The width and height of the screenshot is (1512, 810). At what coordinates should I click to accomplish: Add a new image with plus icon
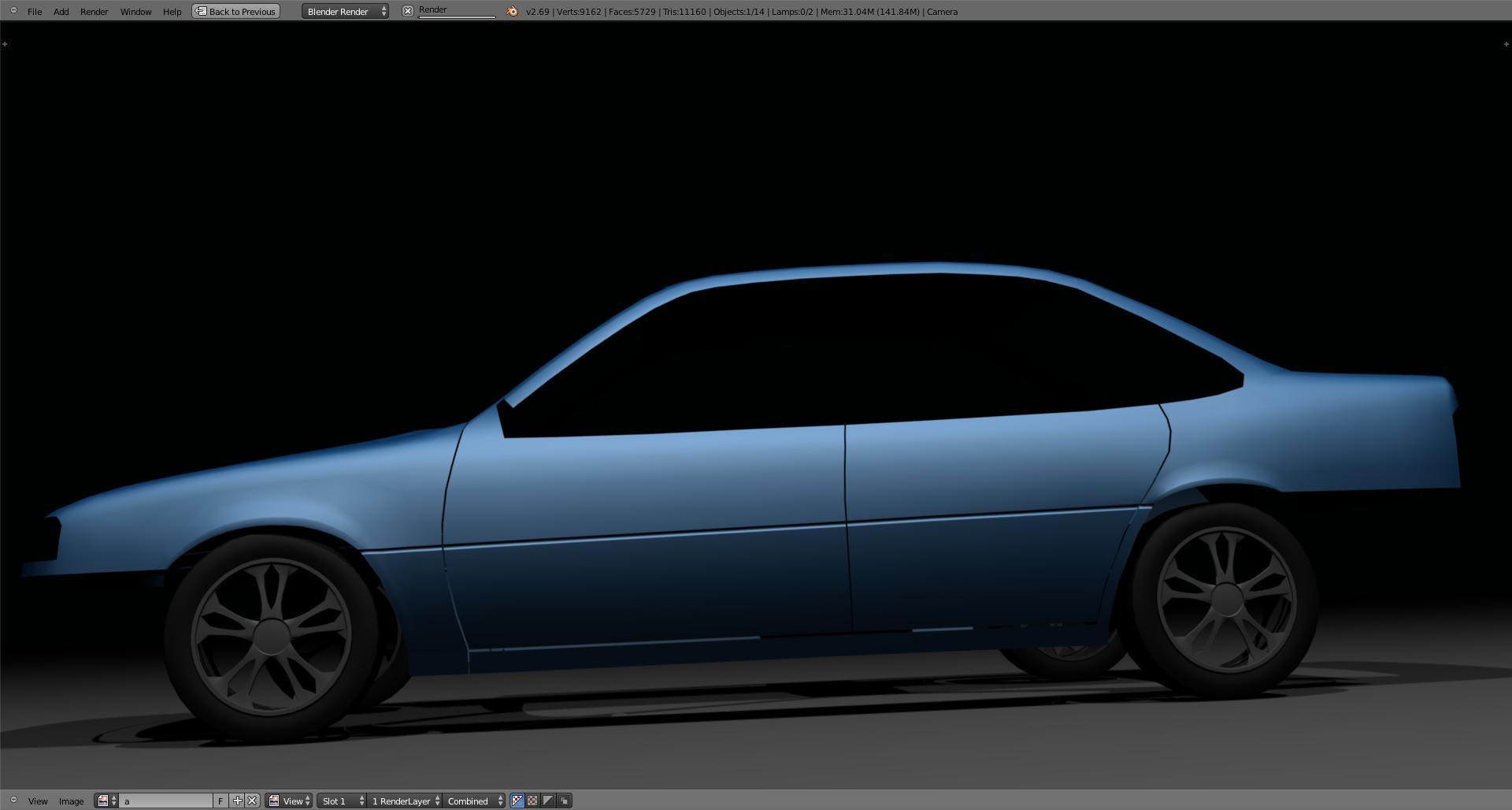[x=237, y=801]
